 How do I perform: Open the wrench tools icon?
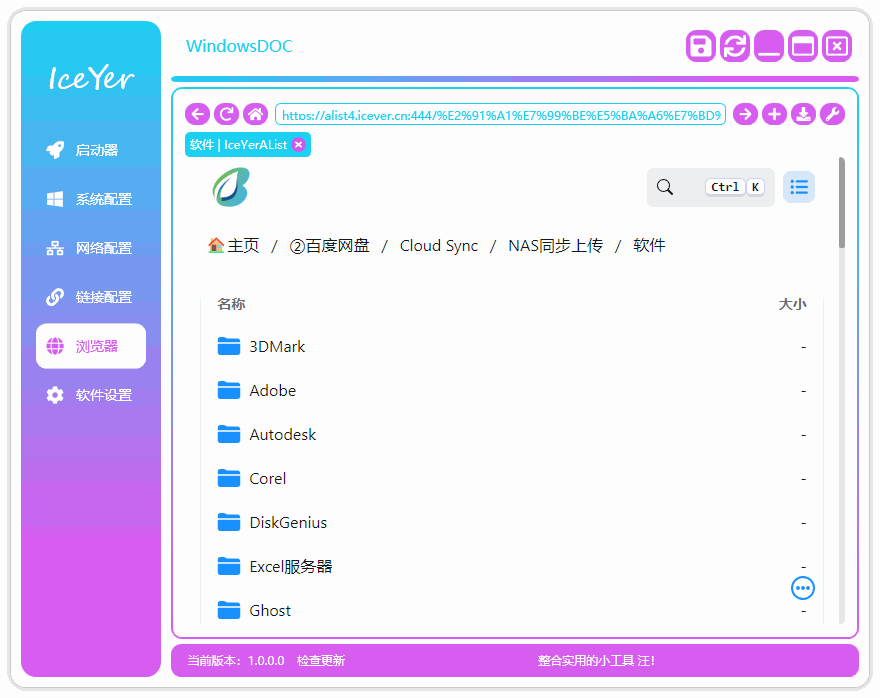[833, 114]
